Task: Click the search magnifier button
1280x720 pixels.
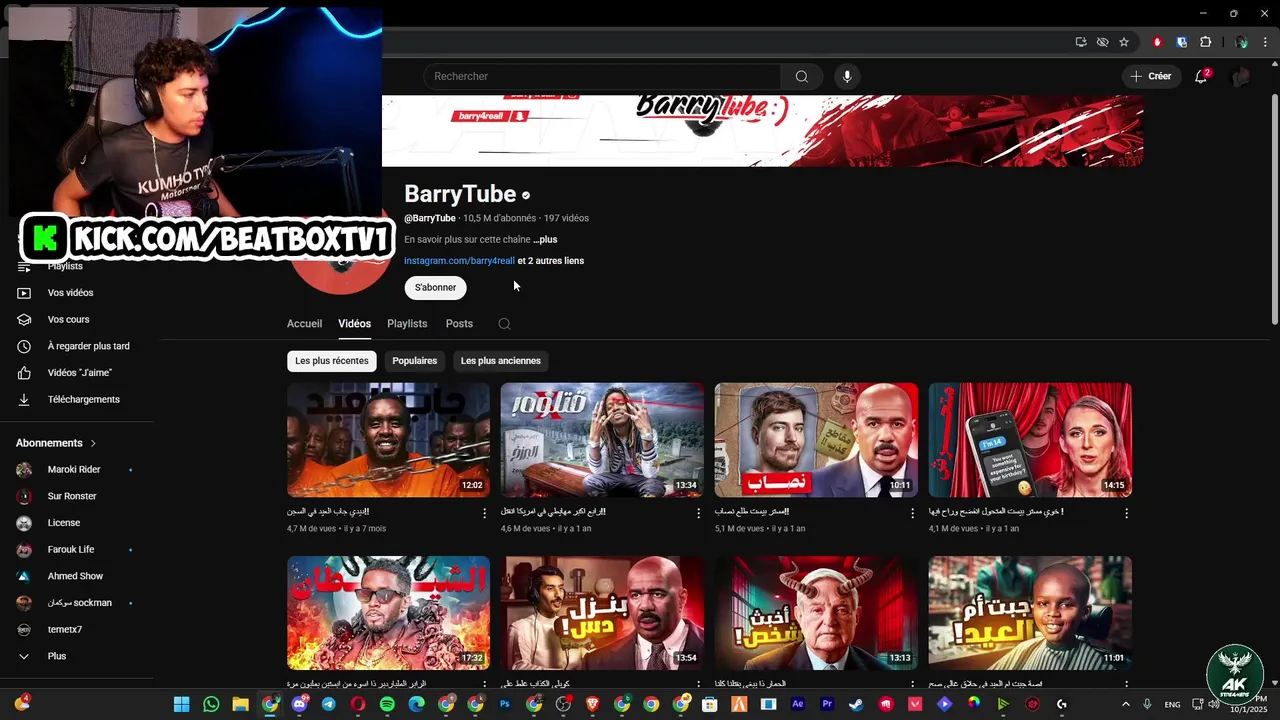Action: pyautogui.click(x=801, y=77)
